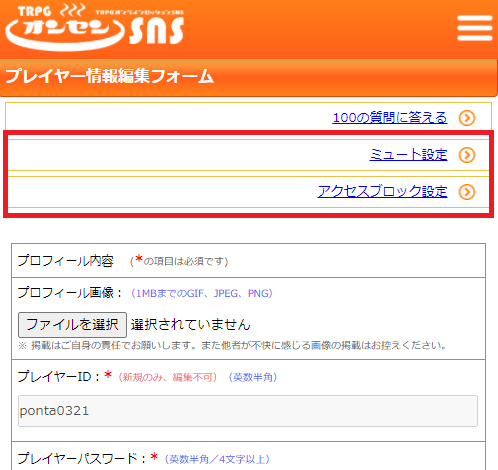Click the 英数半角/4文字以上 password hint

[x=217, y=459]
